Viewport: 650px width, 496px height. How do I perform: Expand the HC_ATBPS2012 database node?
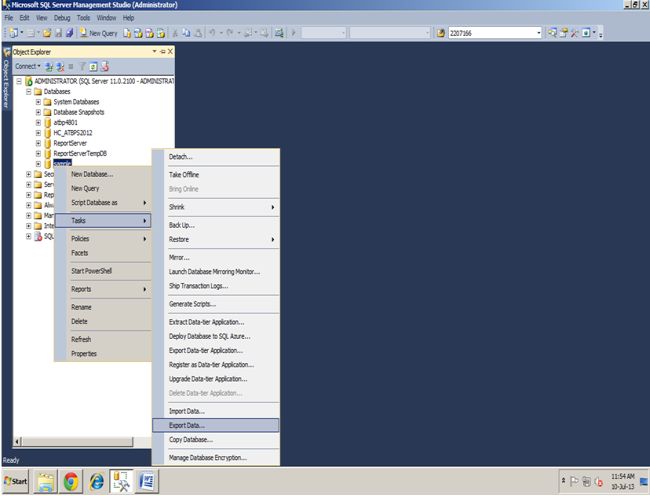[38, 133]
